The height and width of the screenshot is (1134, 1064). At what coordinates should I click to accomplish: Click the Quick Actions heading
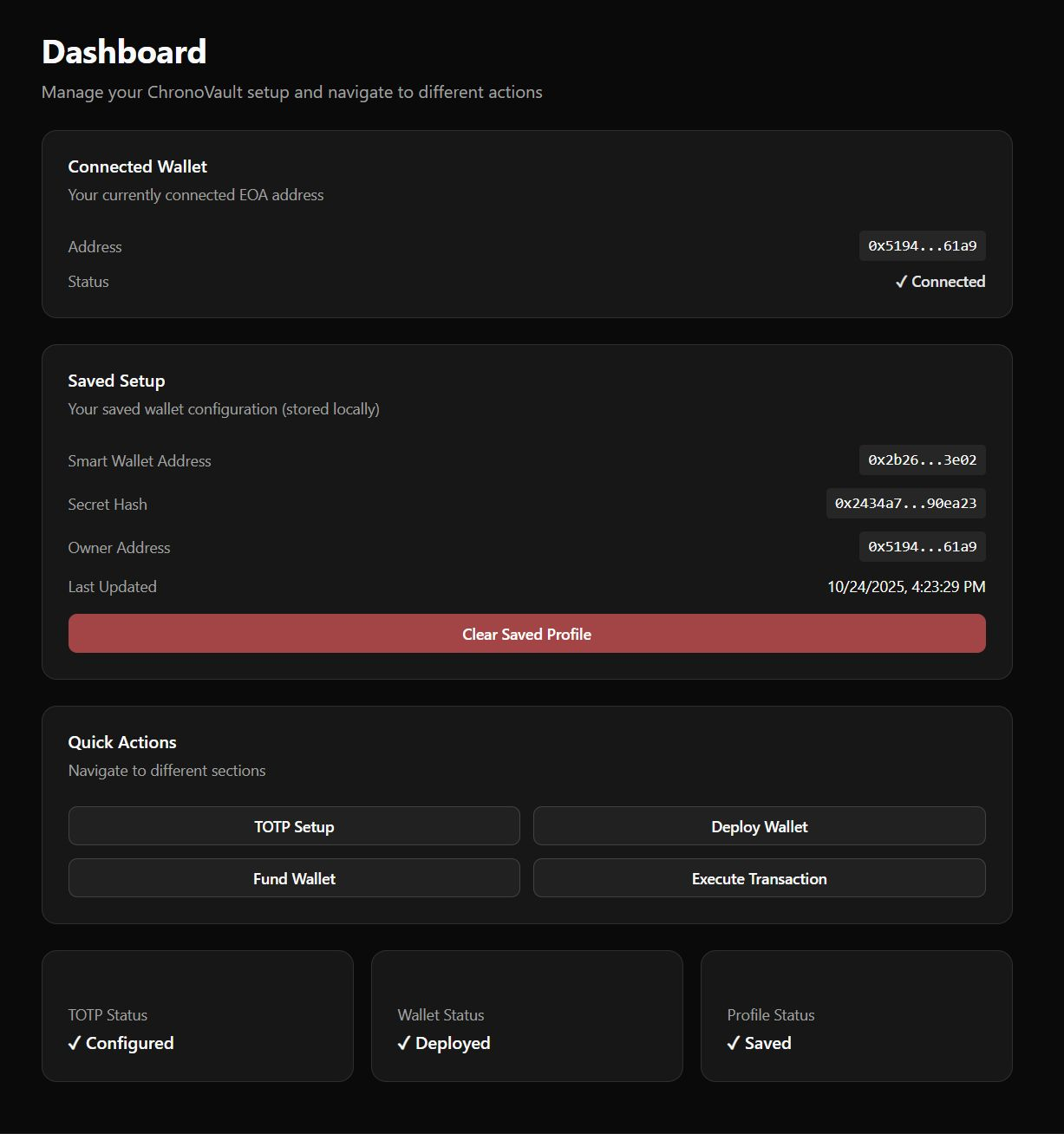point(121,741)
